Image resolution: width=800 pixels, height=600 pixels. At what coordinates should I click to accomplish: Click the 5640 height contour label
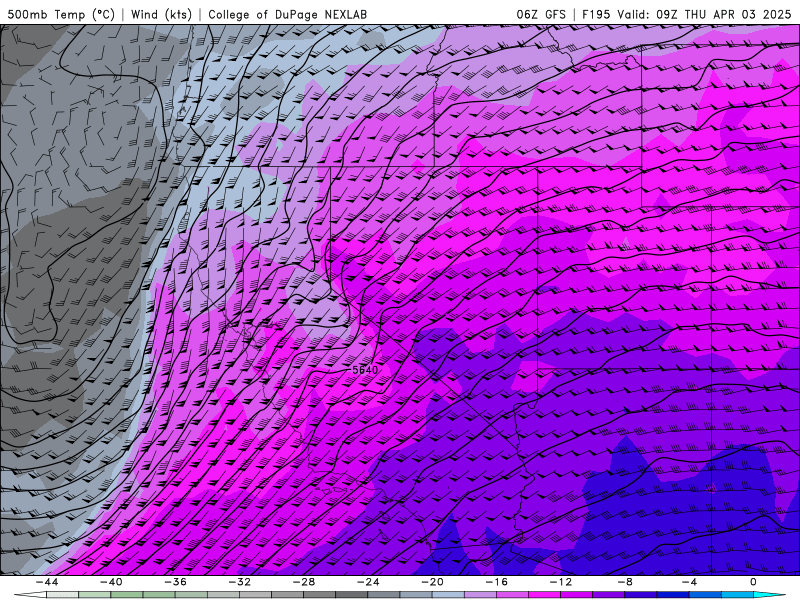[x=365, y=370]
